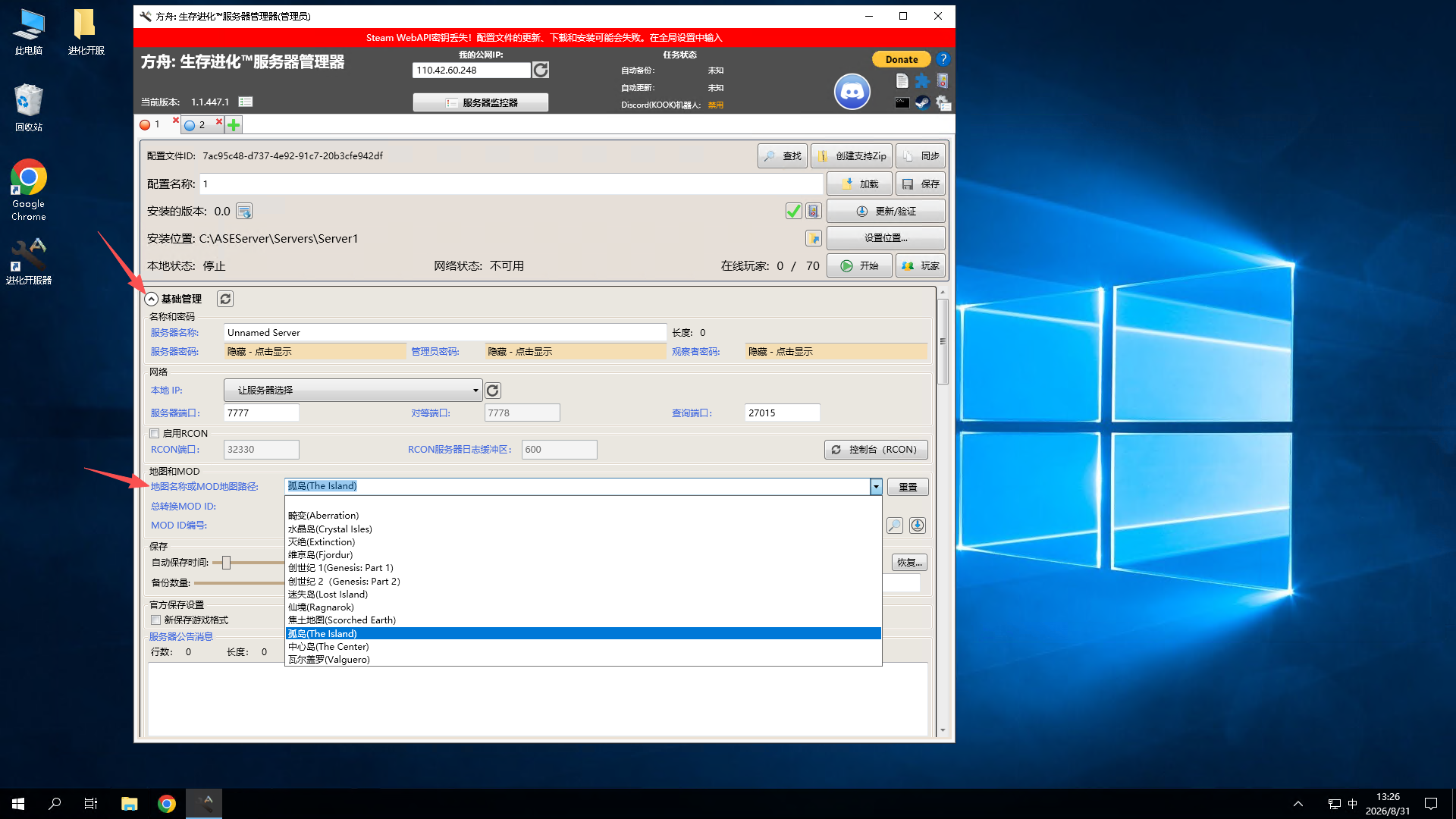
Task: Click the 服务器名称 input field
Action: pos(445,332)
